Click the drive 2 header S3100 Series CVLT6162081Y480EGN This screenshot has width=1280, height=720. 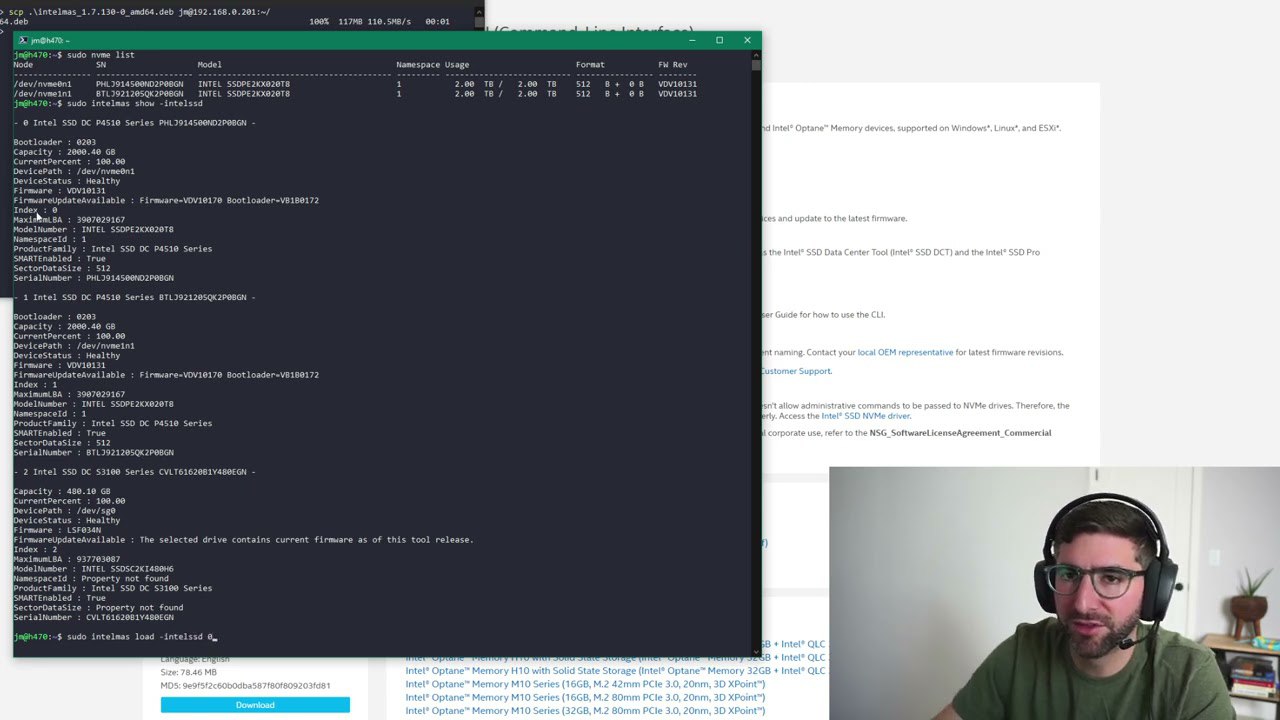point(134,472)
